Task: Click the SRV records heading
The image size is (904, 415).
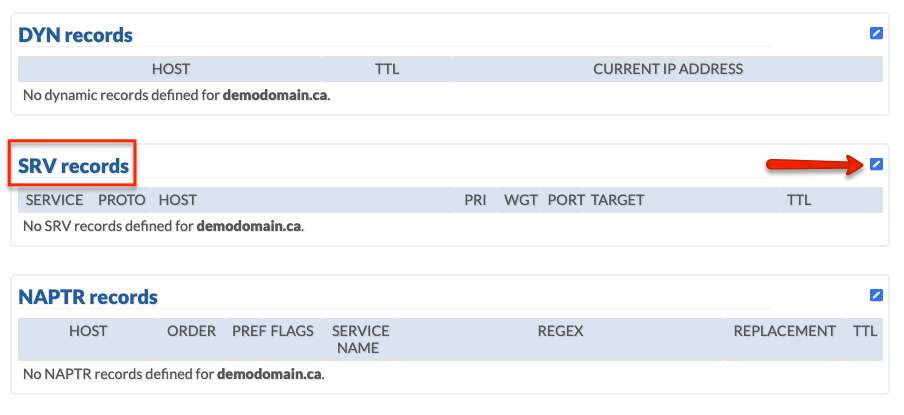Action: pyautogui.click(x=73, y=166)
